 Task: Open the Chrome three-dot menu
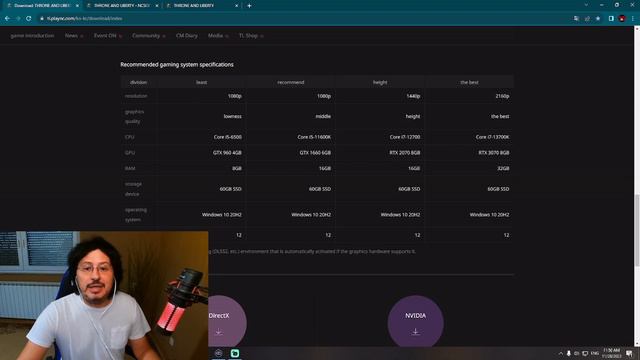(x=633, y=18)
